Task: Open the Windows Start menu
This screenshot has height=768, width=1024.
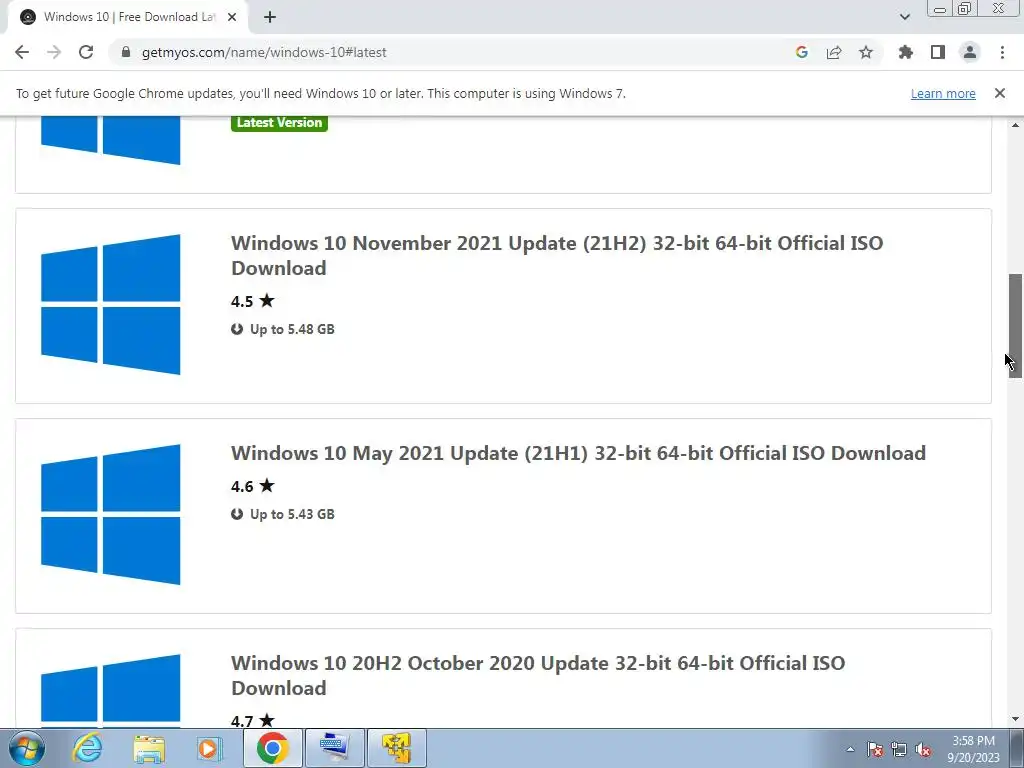Action: click(26, 748)
